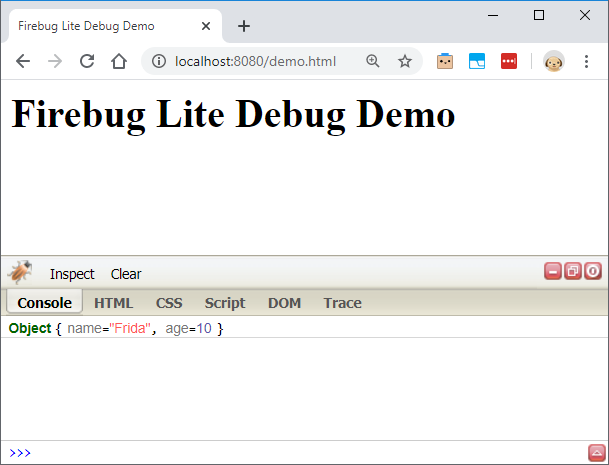The image size is (609, 465).
Task: Detach Firebug panel into popup window
Action: (x=573, y=271)
